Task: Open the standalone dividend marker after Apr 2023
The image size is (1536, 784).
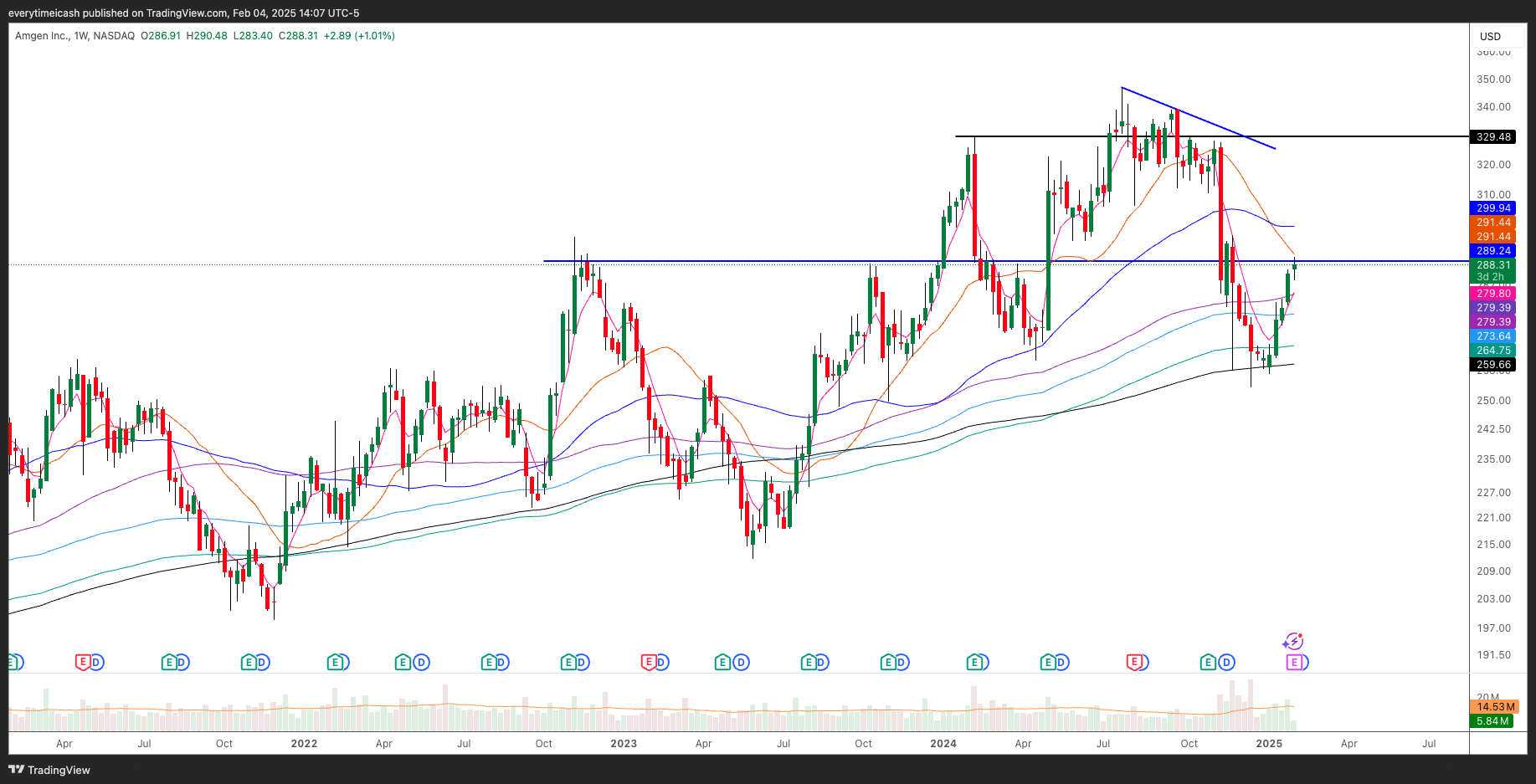Action: [741, 662]
